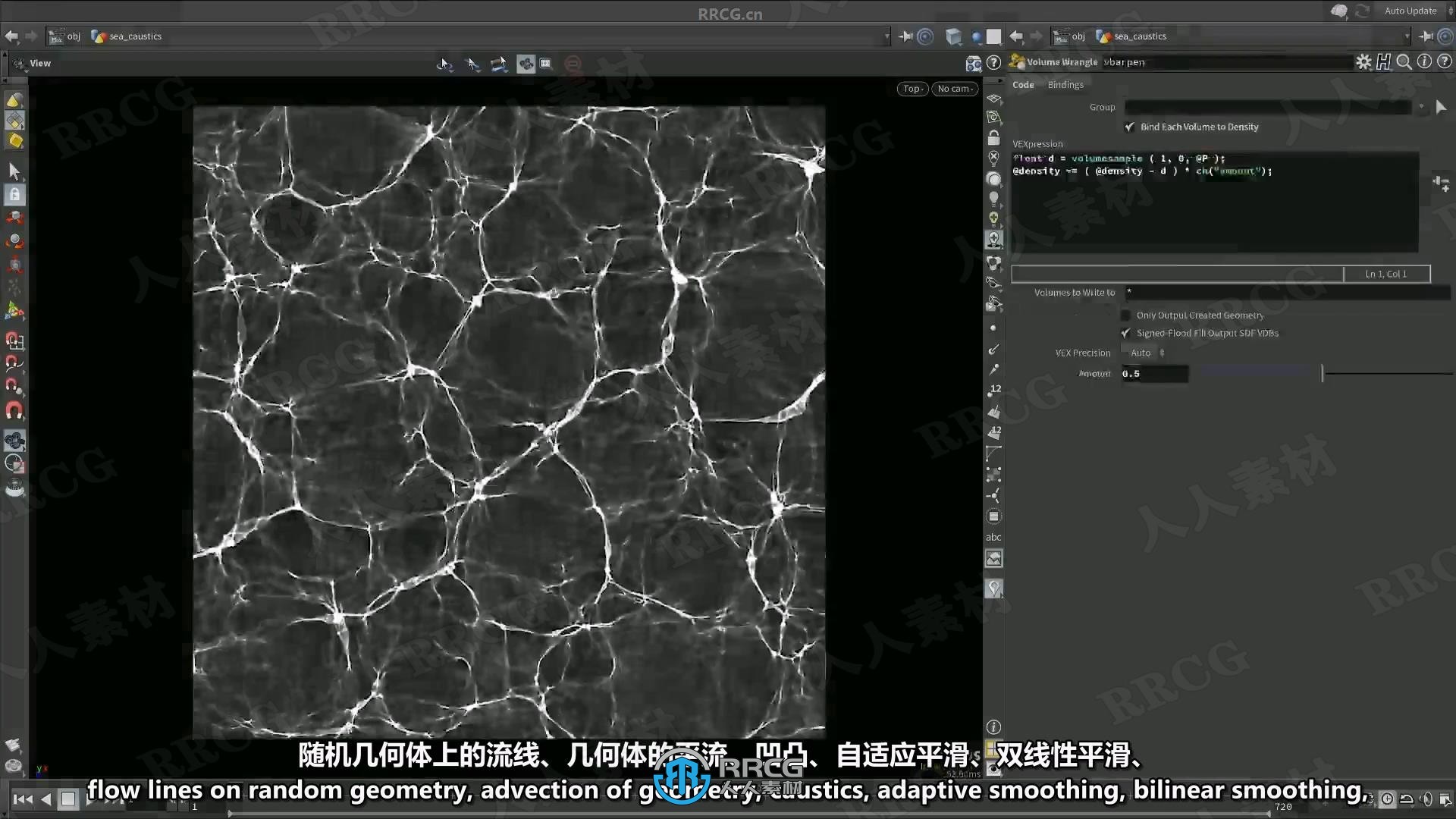Switch to the Code tab

[x=1023, y=84]
